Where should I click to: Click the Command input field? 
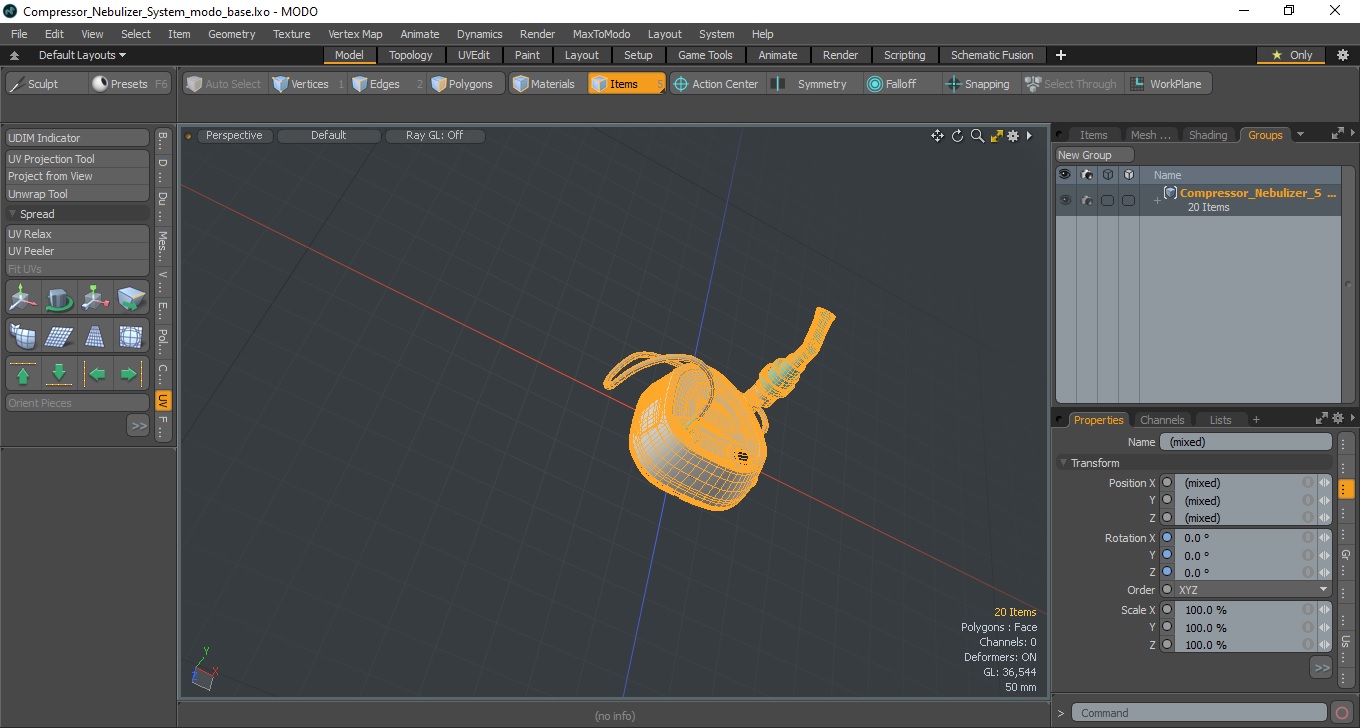pyautogui.click(x=1200, y=713)
